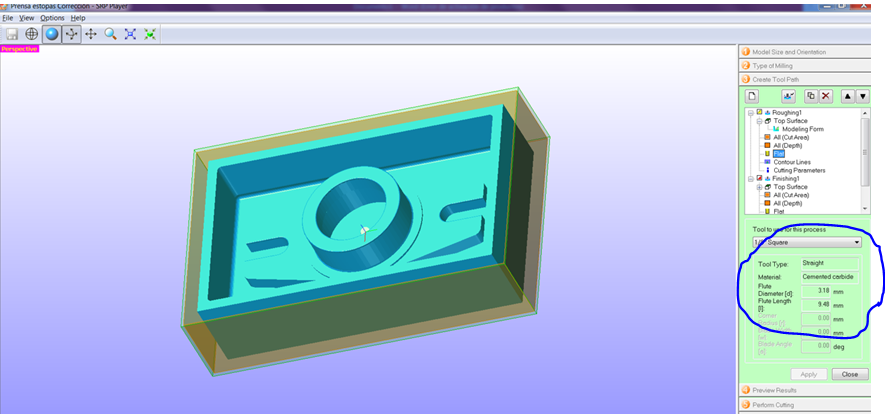Collapse Top Surface under Roughing1
Viewport: 885px width, 414px height.
point(759,121)
